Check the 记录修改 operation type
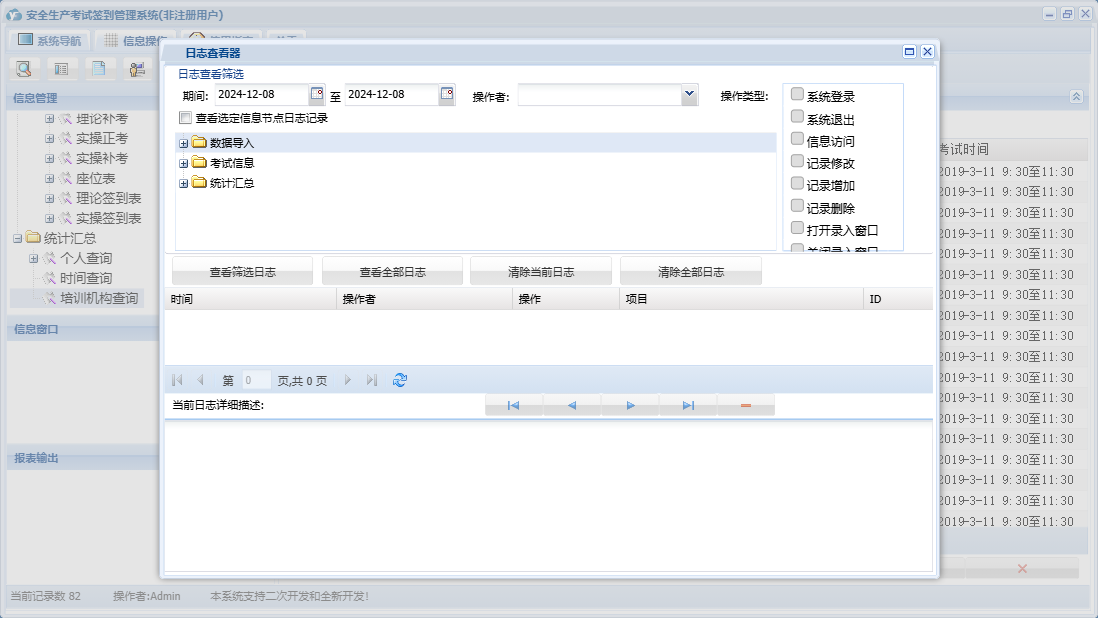Viewport: 1098px width, 618px height. point(797,161)
